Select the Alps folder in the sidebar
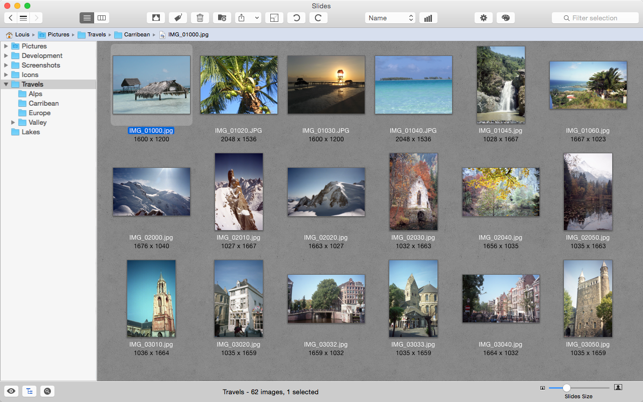This screenshot has width=643, height=402. (x=35, y=94)
